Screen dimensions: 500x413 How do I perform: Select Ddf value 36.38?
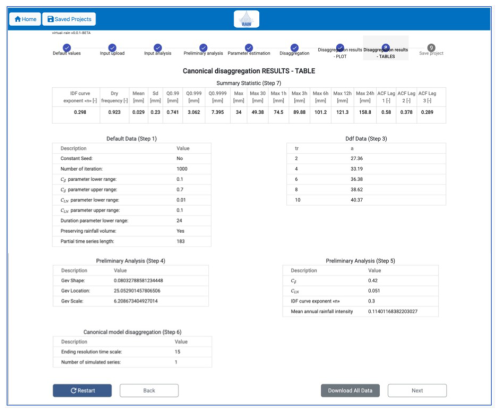coord(357,179)
